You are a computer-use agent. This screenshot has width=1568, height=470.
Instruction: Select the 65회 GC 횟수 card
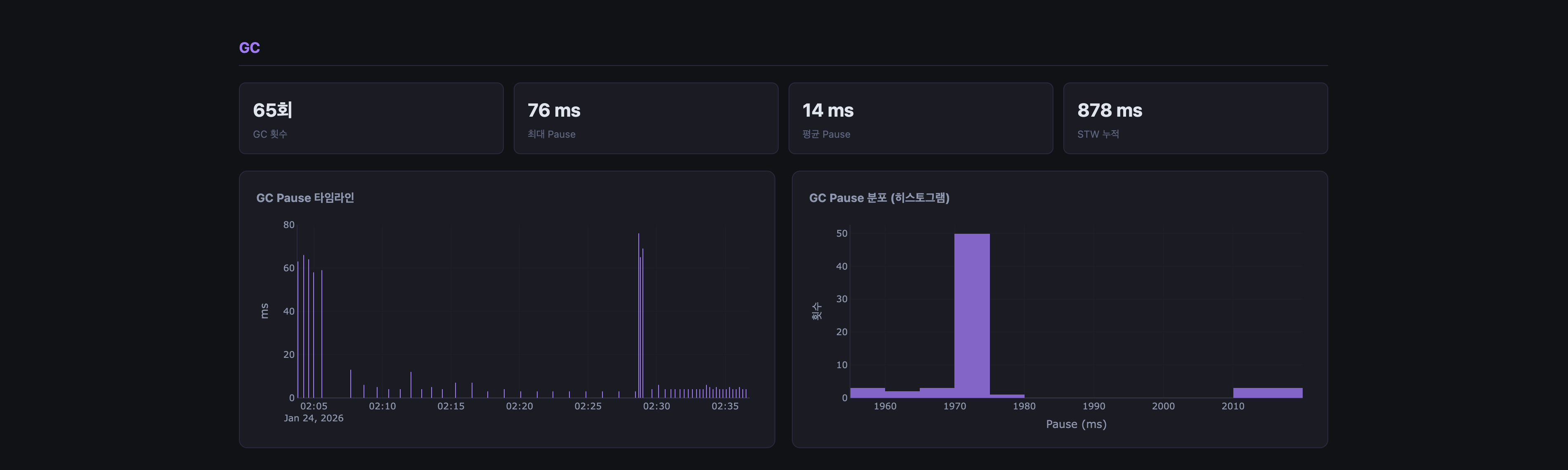coord(371,118)
